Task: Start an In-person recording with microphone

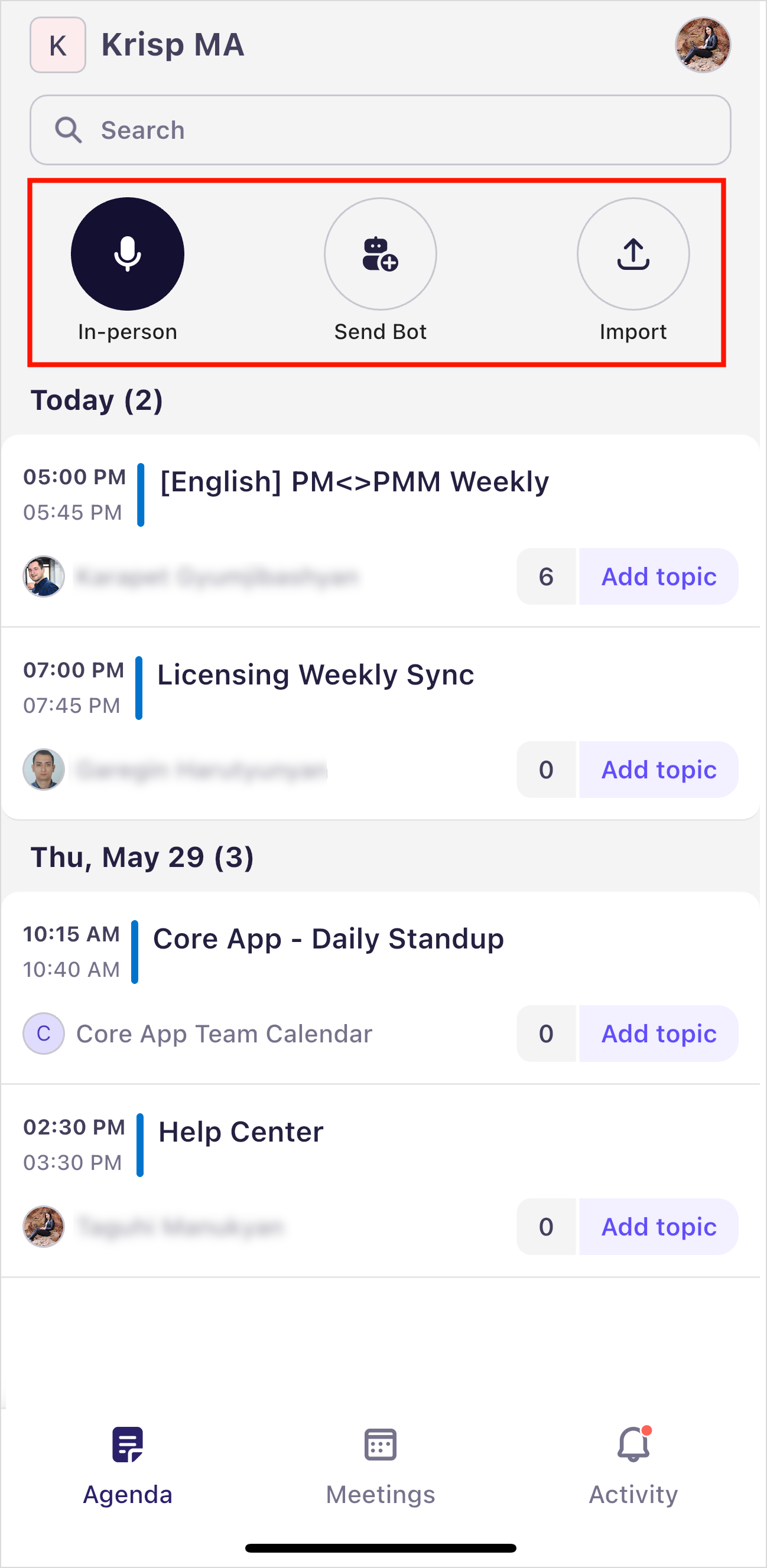Action: pyautogui.click(x=127, y=254)
